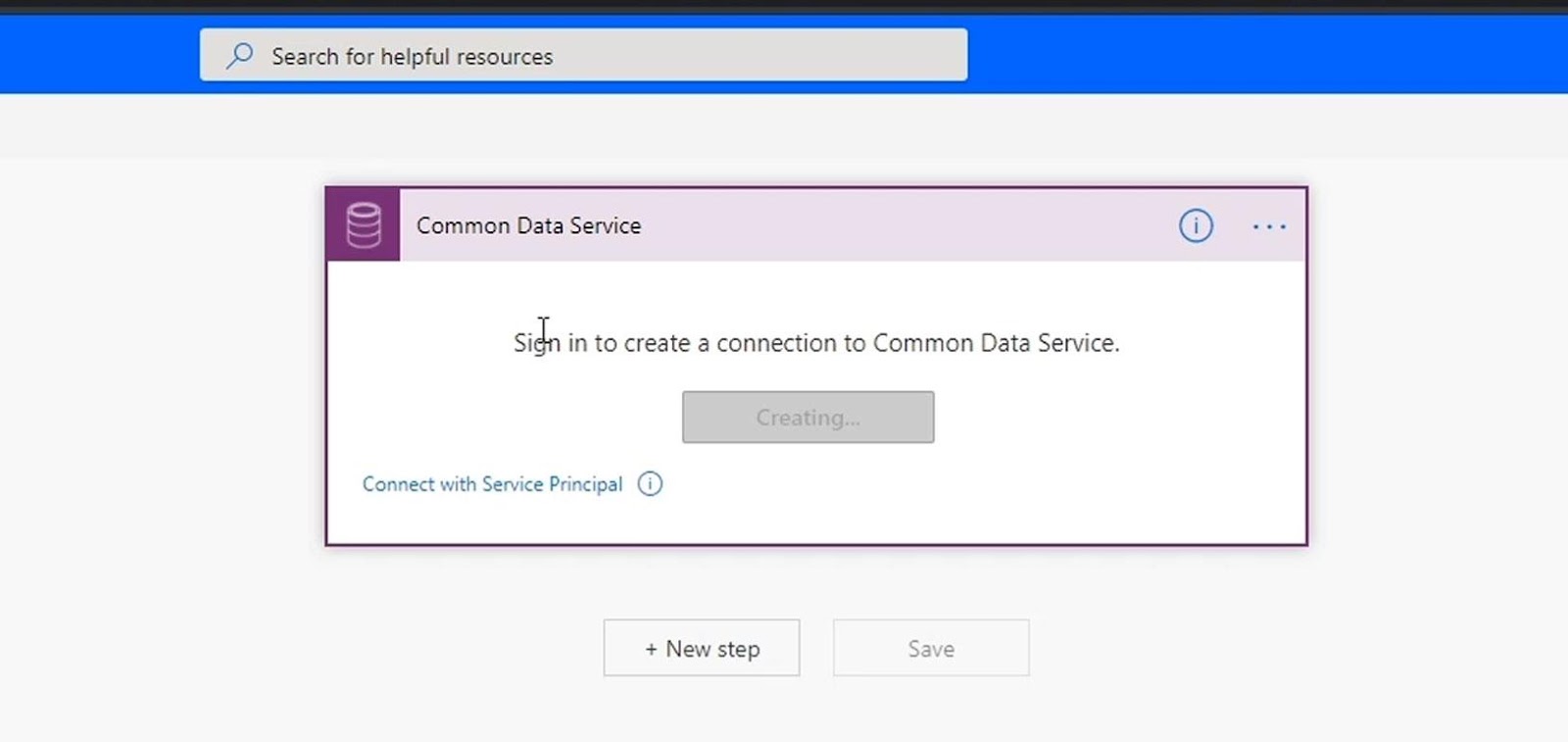Open the info icon in the card header
The height and width of the screenshot is (742, 1568).
1196,226
